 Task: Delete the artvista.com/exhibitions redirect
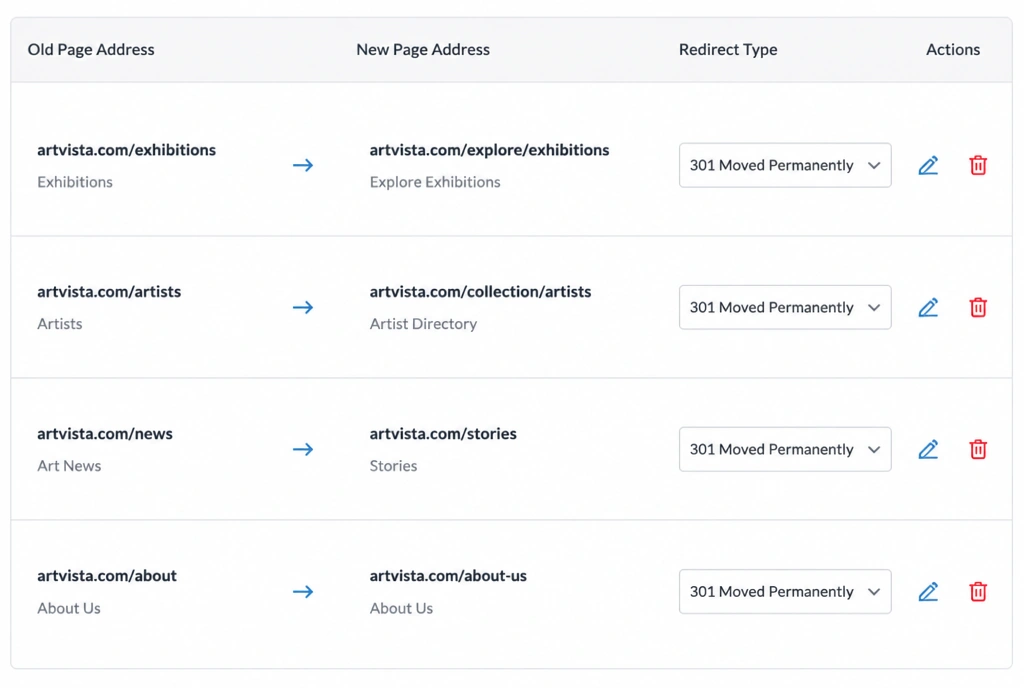978,165
